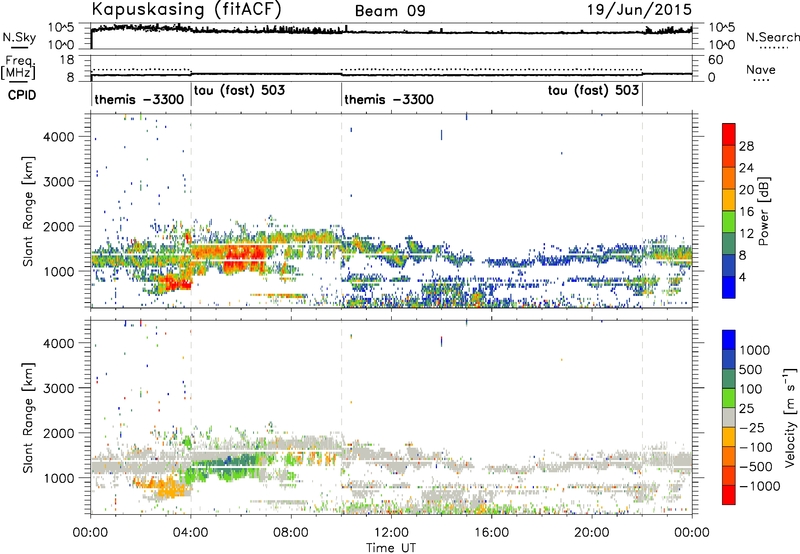
Task: Click the title text "Kapuskasing (fitACF)"
Action: click(x=186, y=9)
